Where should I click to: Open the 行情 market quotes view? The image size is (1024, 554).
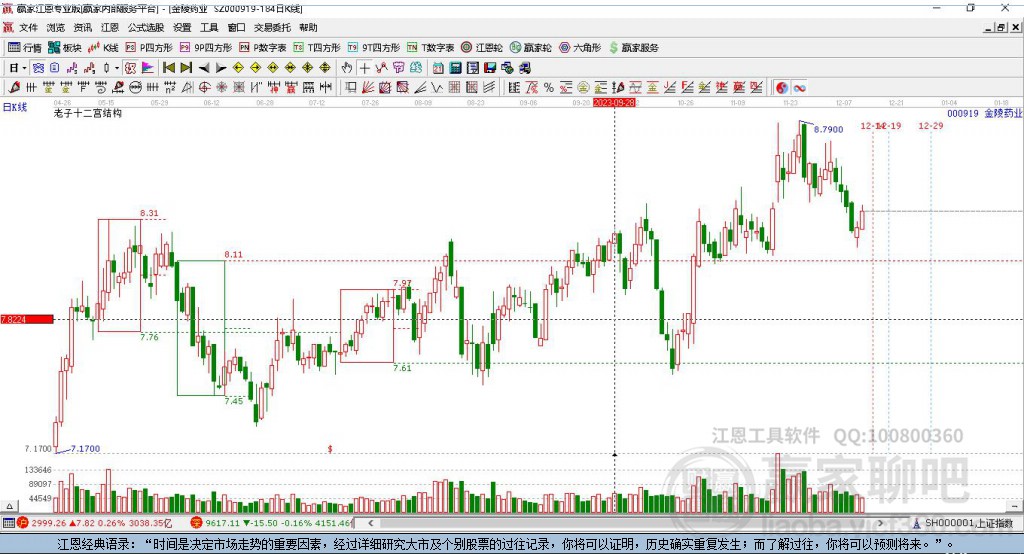[25, 48]
